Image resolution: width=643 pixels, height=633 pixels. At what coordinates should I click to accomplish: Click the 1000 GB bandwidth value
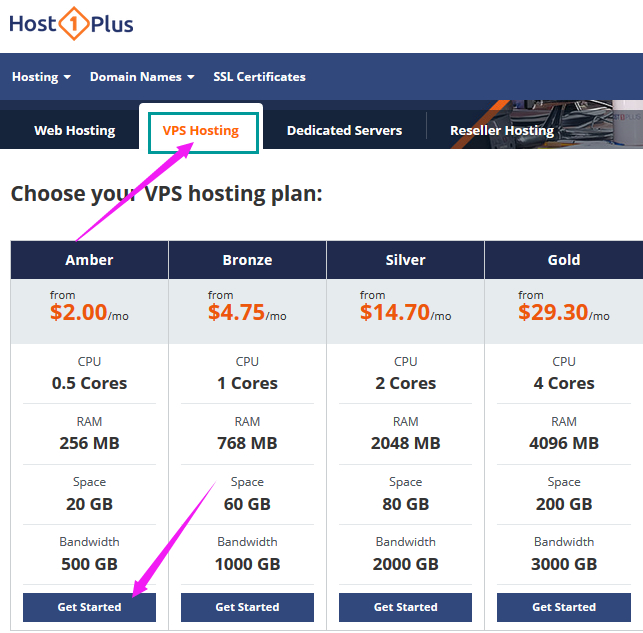247,564
